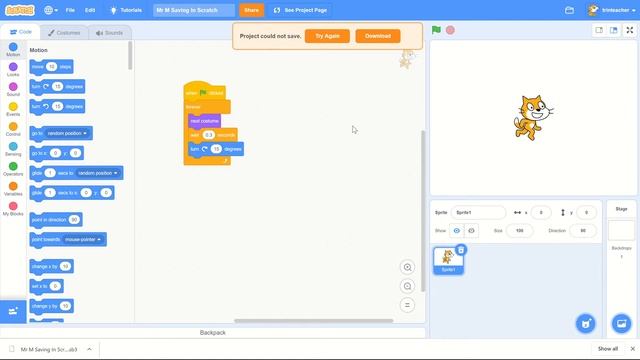Image resolution: width=640 pixels, height=360 pixels.
Task: Select the Operators block category
Action: coord(13,169)
